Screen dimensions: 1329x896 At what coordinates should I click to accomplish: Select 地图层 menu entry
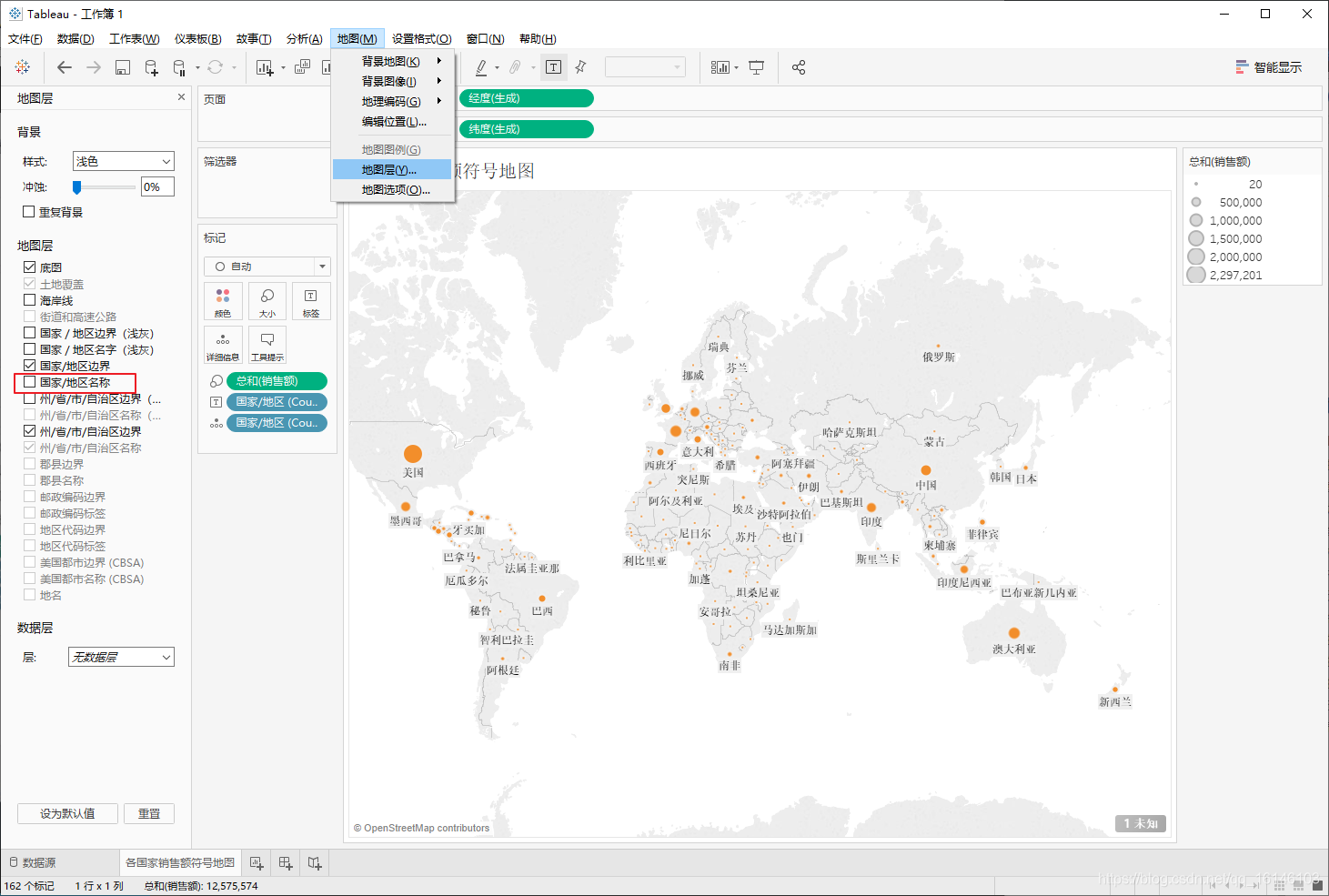392,169
